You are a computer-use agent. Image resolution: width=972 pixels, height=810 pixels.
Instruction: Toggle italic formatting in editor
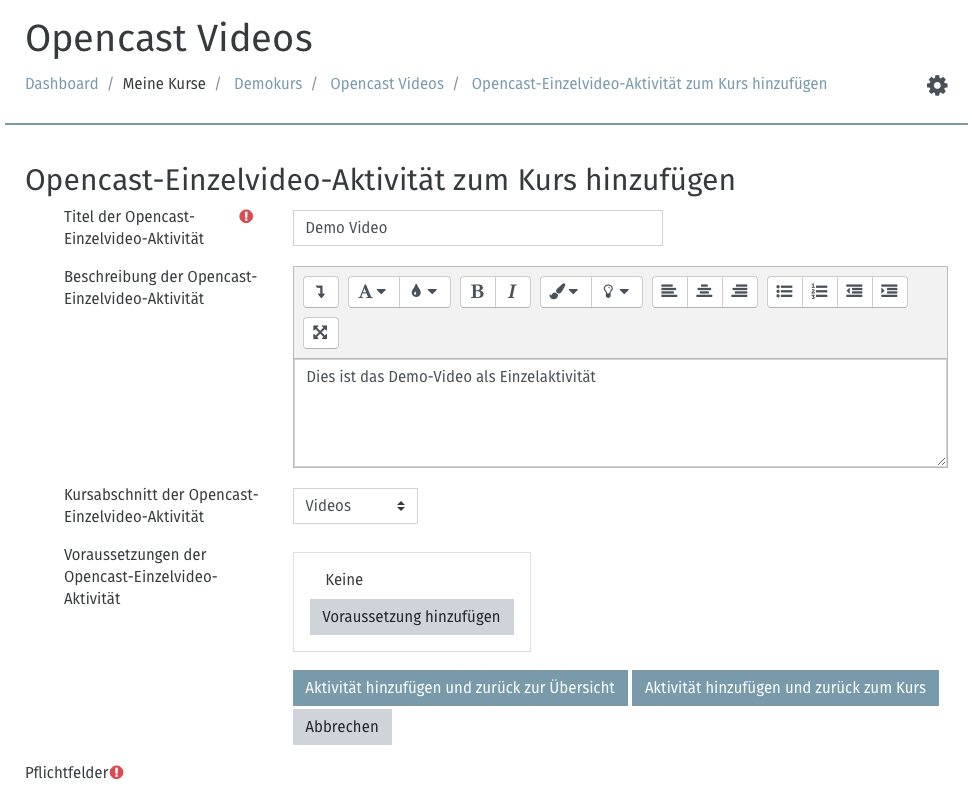coord(513,291)
